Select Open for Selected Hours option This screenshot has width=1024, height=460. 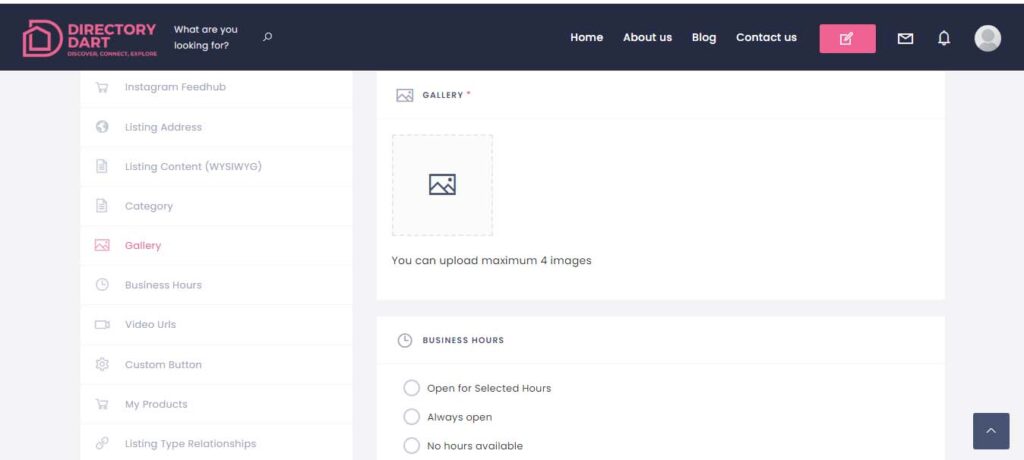pos(411,388)
